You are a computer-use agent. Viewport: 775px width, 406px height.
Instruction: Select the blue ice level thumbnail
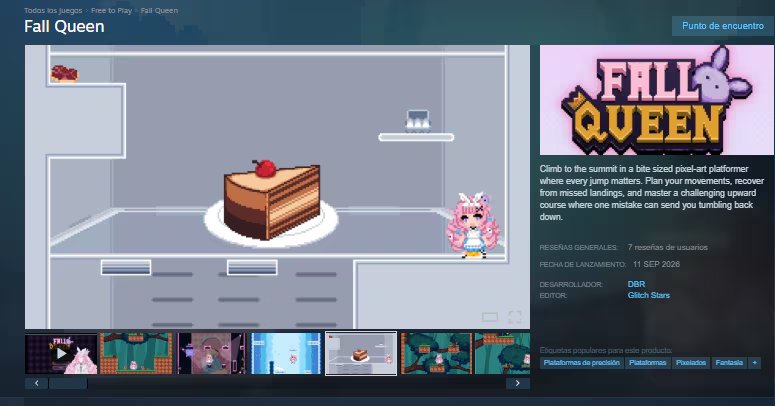tap(286, 353)
